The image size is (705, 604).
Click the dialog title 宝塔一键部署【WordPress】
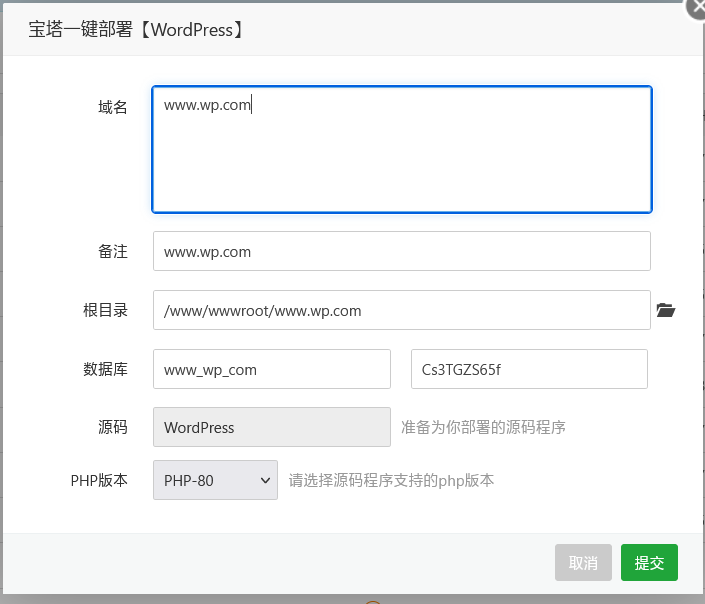point(137,30)
